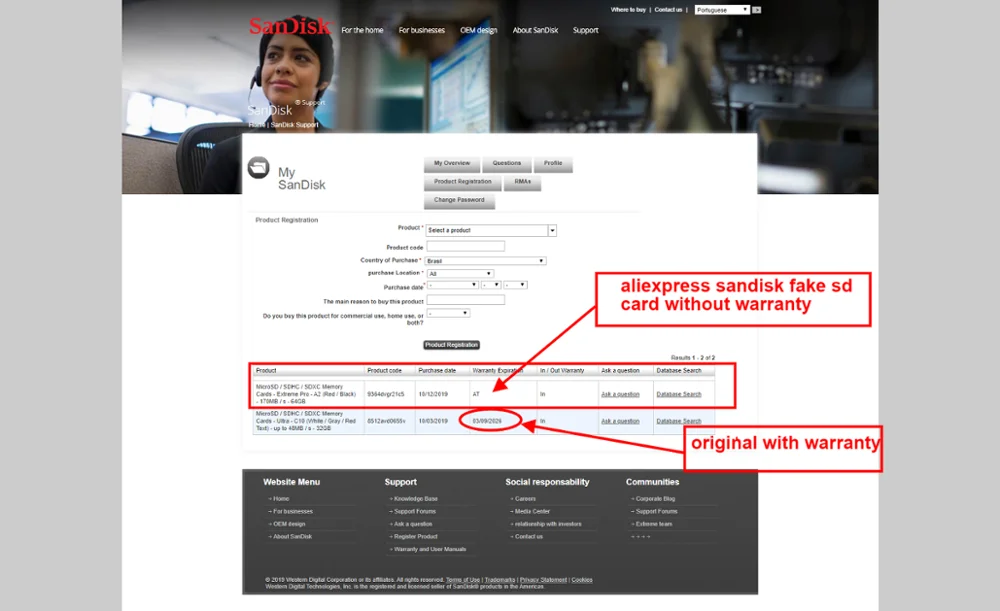
Task: Open Support menu in top navigation
Action: tap(585, 30)
